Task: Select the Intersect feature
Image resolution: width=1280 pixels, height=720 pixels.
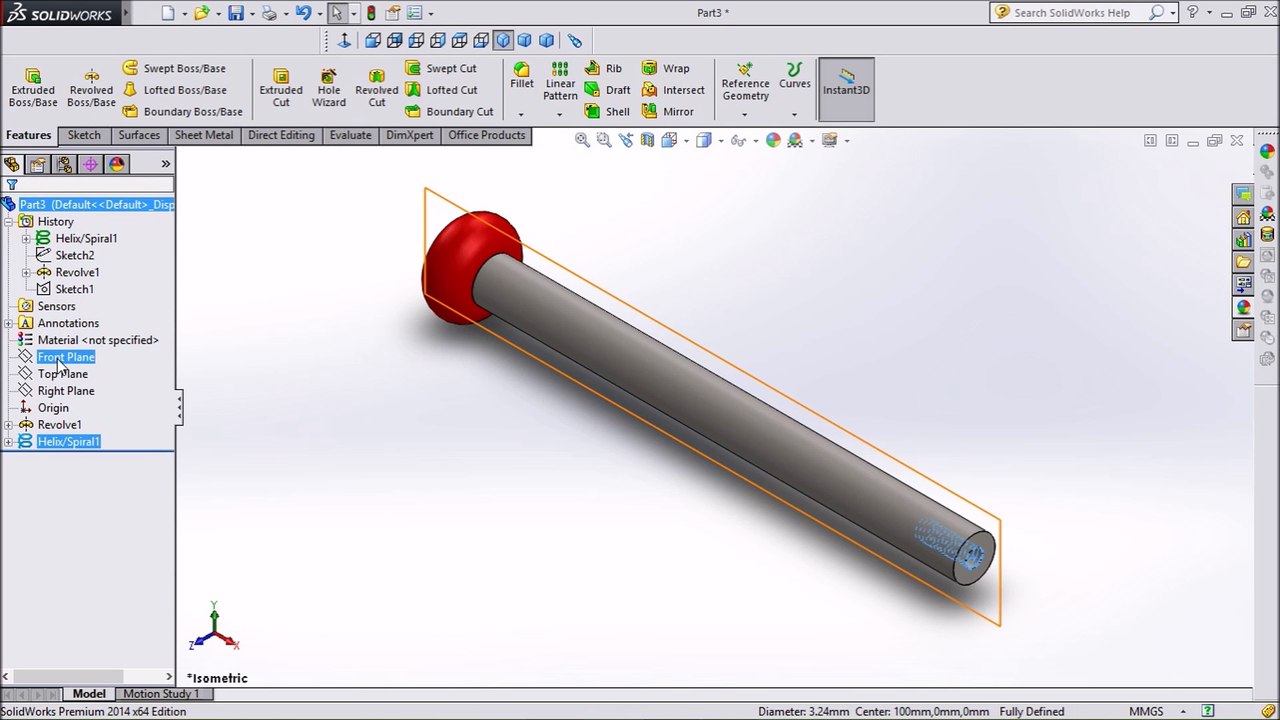Action: click(x=673, y=90)
